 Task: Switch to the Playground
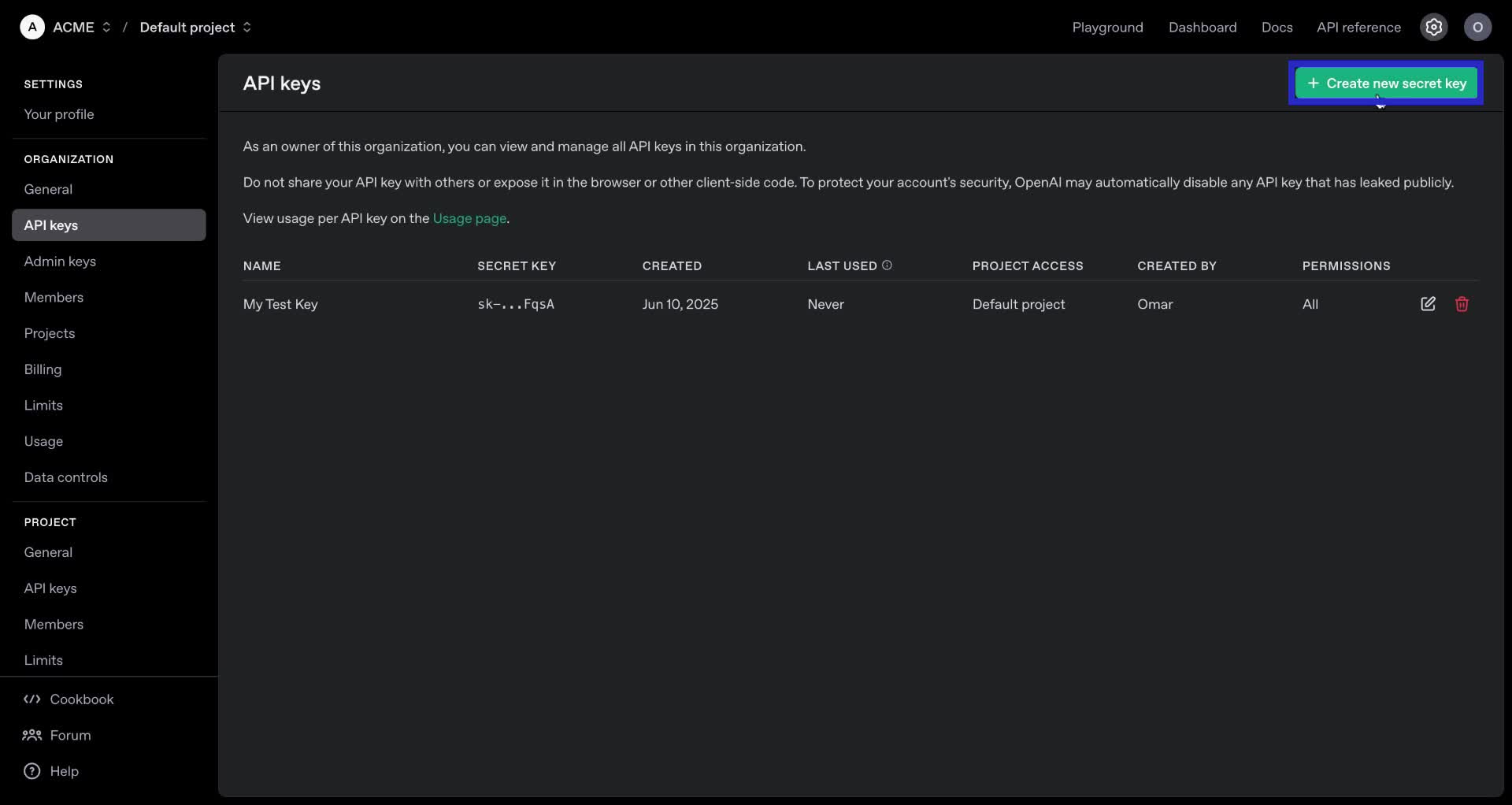(x=1107, y=27)
